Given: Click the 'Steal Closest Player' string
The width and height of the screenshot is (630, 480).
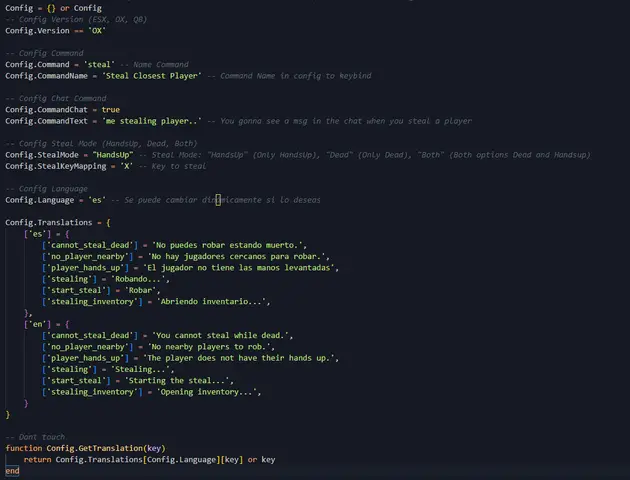Looking at the screenshot, I should point(151,76).
